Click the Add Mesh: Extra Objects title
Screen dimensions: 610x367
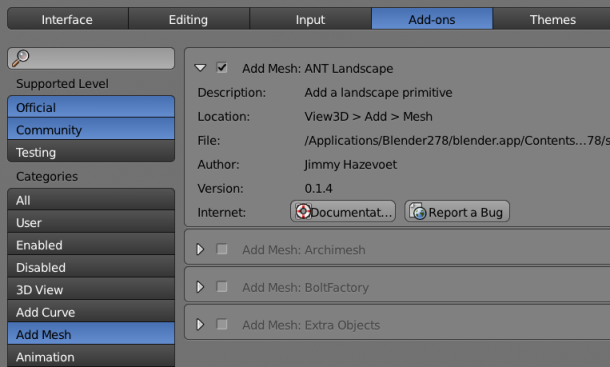tap(311, 325)
